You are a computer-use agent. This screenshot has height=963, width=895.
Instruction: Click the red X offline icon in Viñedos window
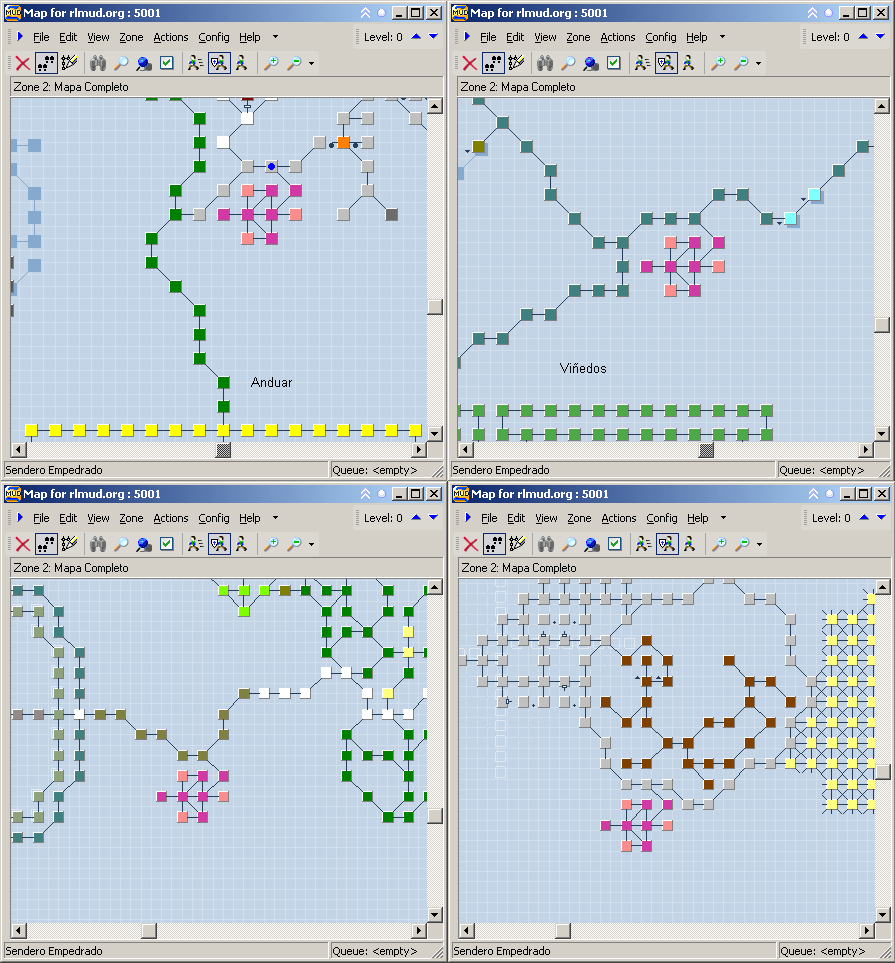[x=470, y=63]
